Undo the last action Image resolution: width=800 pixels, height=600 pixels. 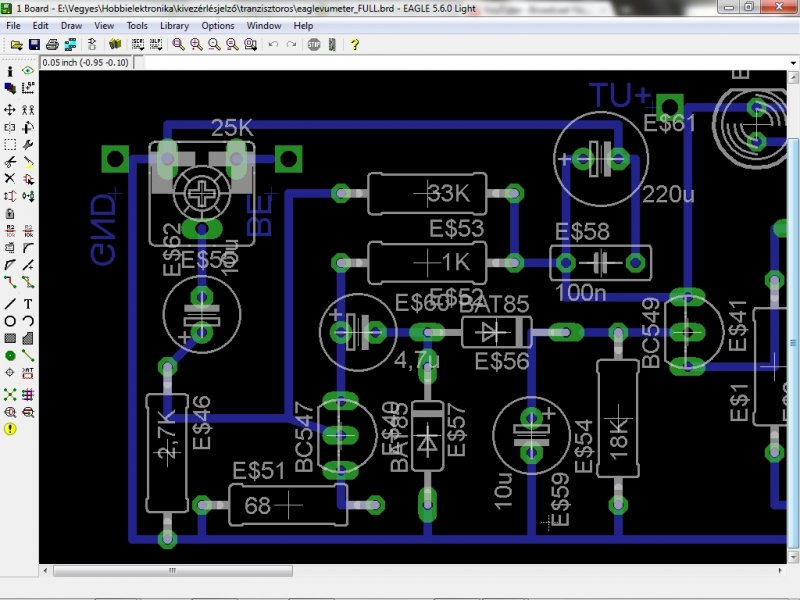click(x=273, y=45)
